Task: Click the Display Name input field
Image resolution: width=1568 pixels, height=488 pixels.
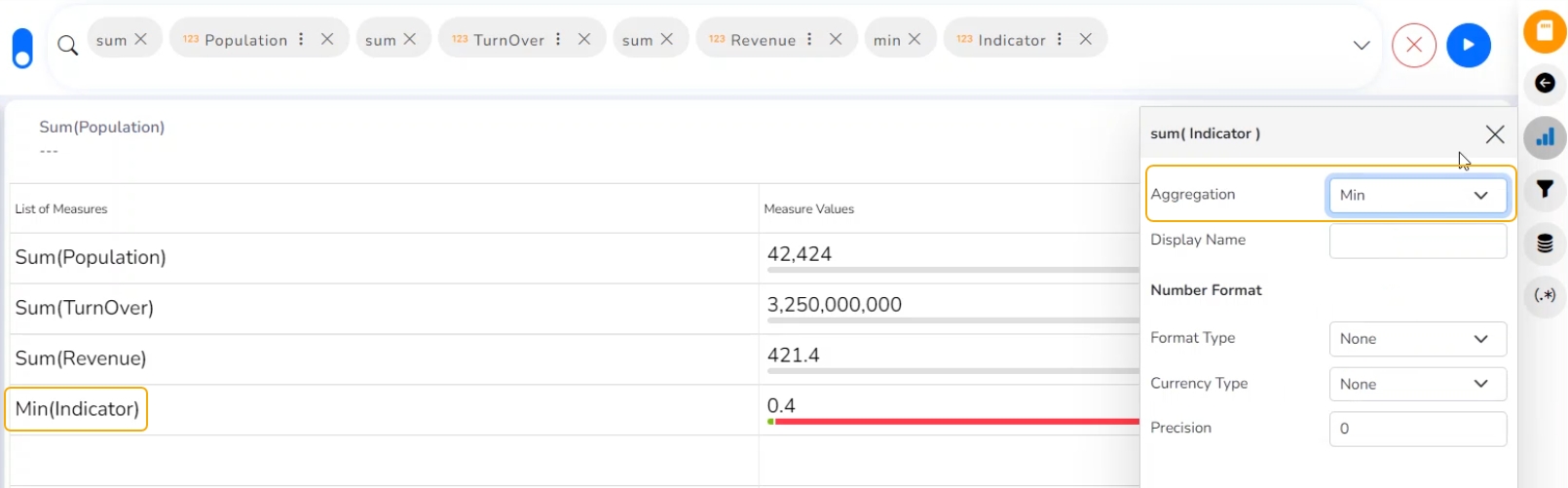Action: click(1417, 241)
